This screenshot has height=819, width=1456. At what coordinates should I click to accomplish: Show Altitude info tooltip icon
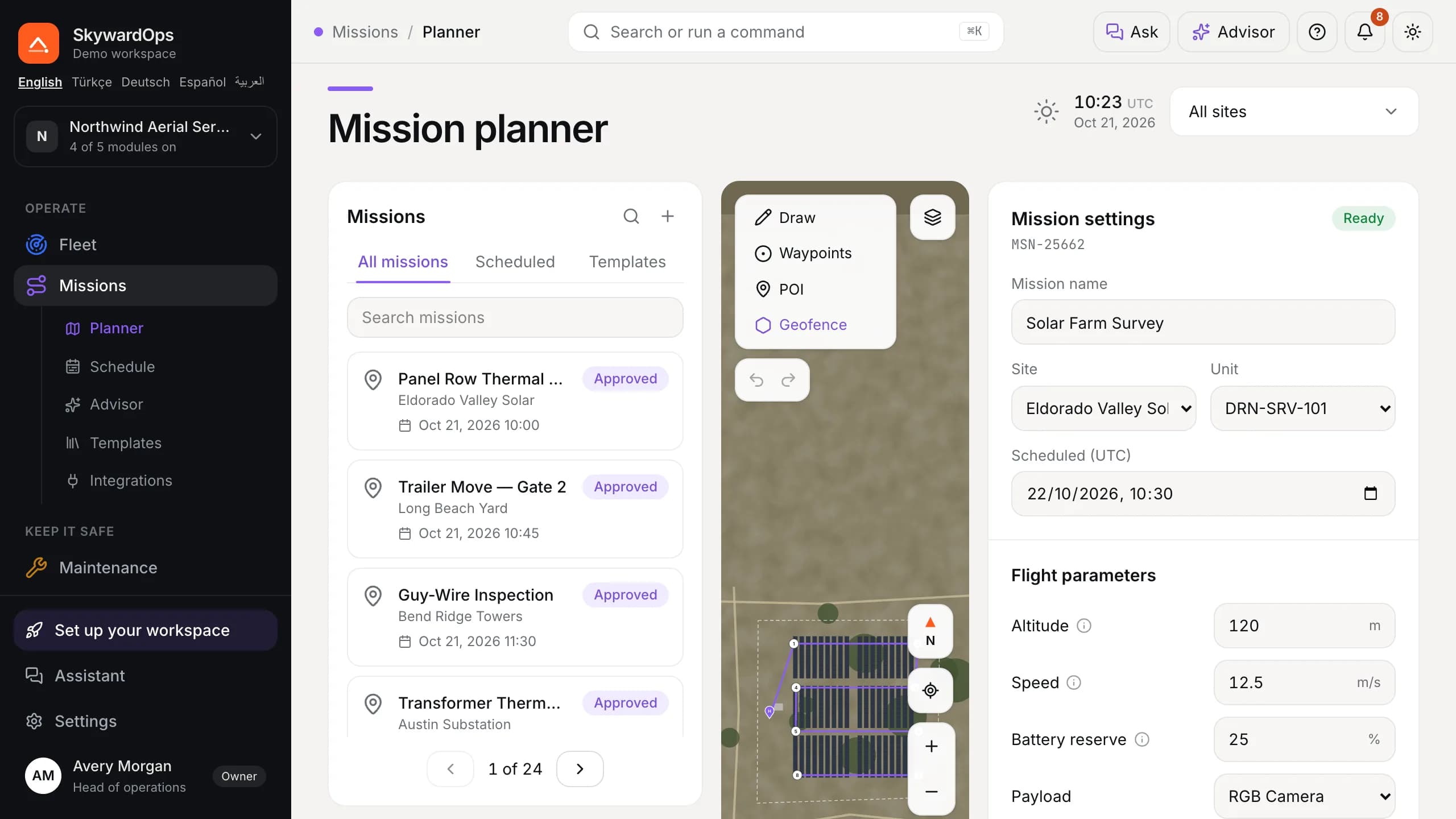1085,626
